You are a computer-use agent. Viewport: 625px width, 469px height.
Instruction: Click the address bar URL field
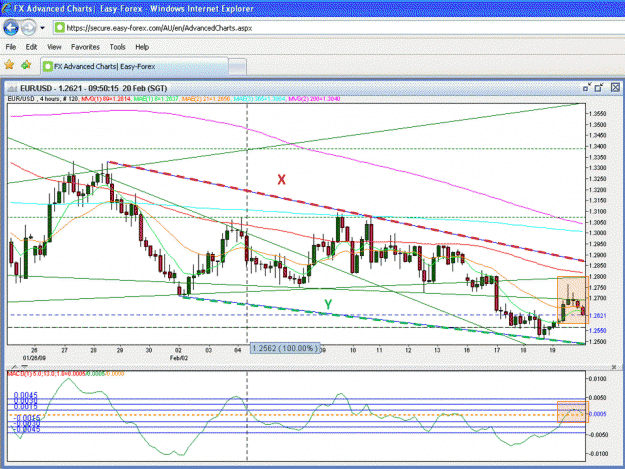[339, 28]
